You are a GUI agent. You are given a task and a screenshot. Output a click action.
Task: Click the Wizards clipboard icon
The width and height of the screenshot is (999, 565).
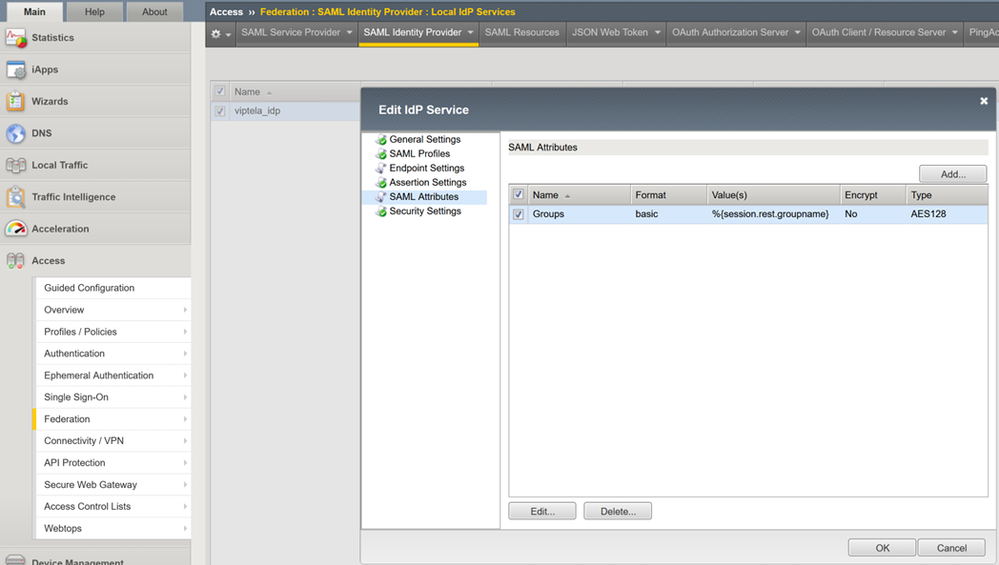point(16,101)
